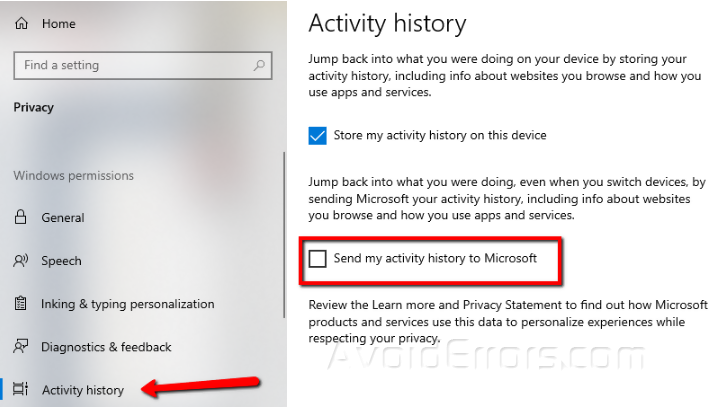Viewport: 718px width, 407px height.
Task: Go to Home settings label
Action: [x=59, y=24]
